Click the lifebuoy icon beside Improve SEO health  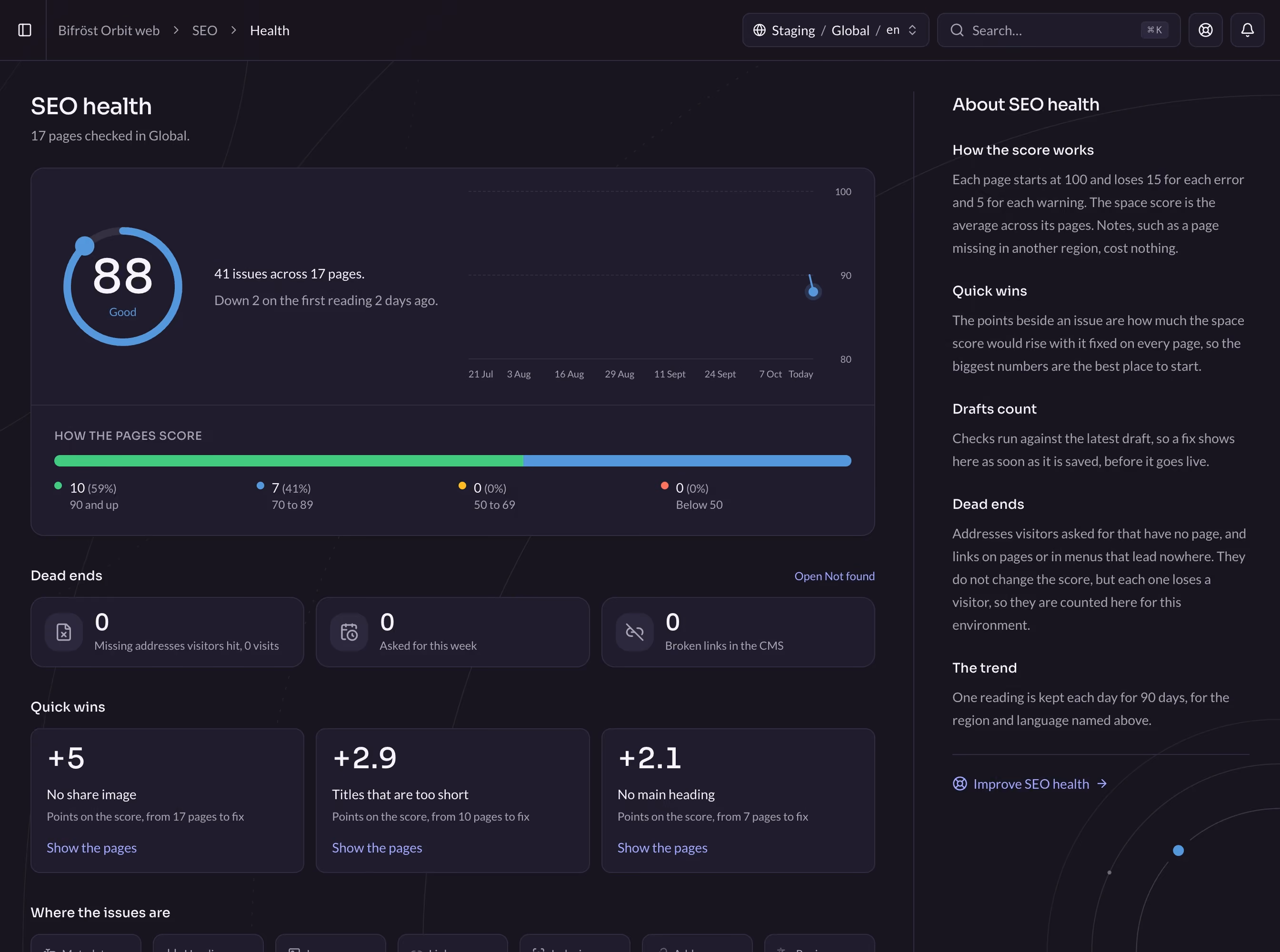[x=960, y=783]
